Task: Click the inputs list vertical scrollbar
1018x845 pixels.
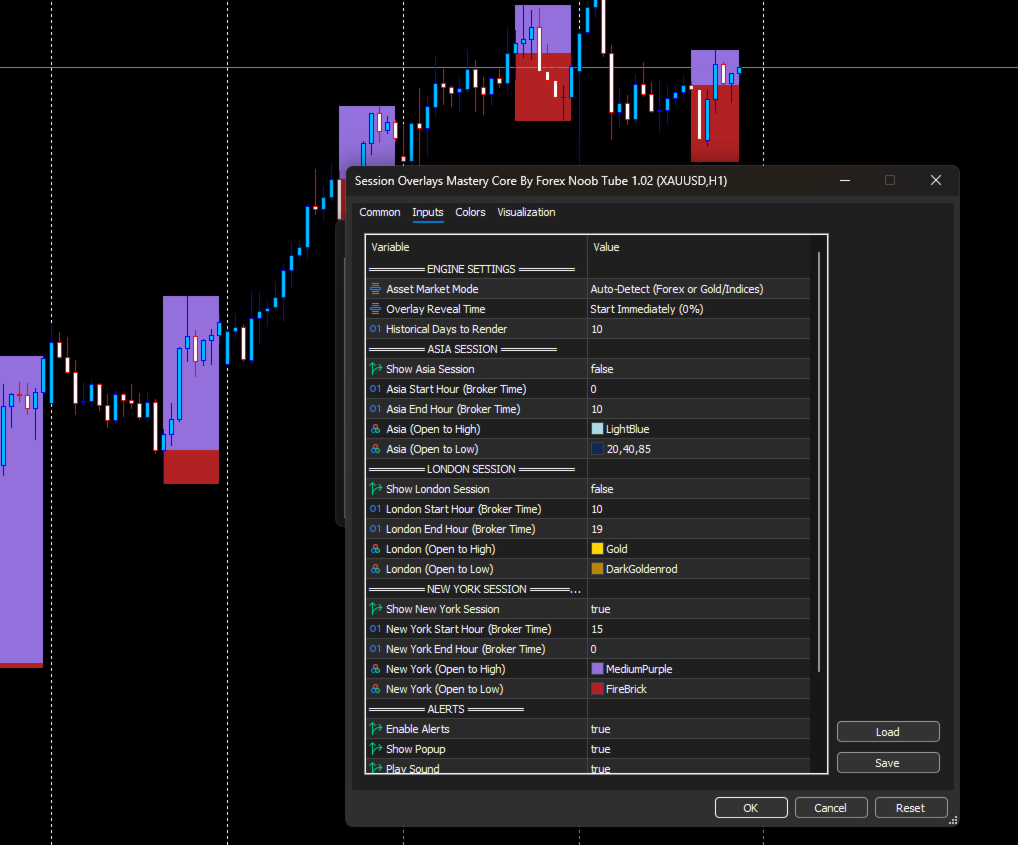Action: pos(819,462)
